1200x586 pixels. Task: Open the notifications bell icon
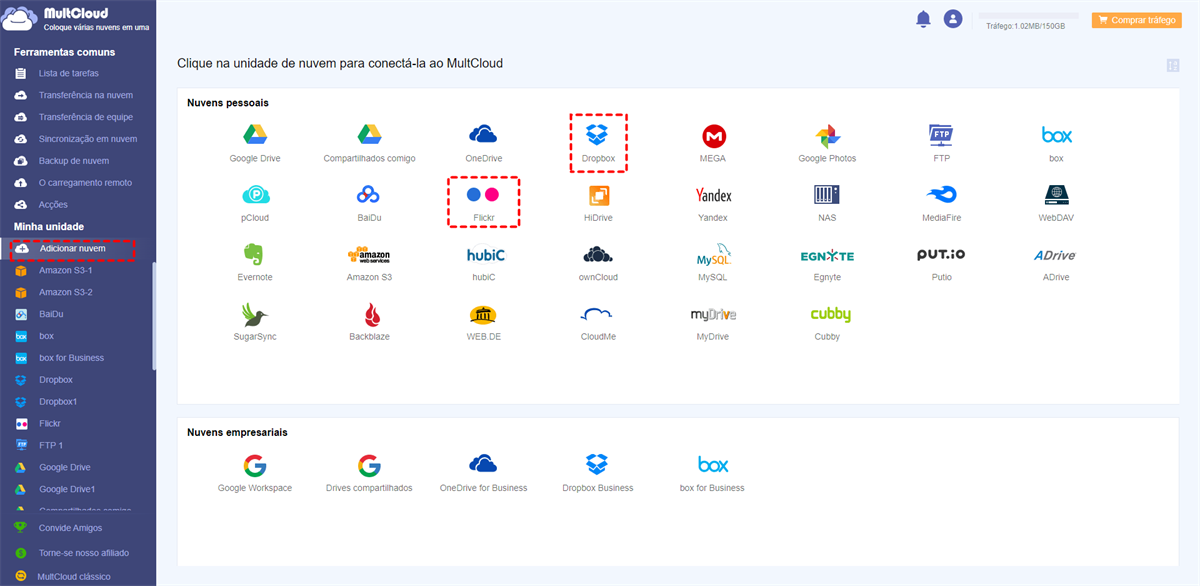tap(923, 19)
